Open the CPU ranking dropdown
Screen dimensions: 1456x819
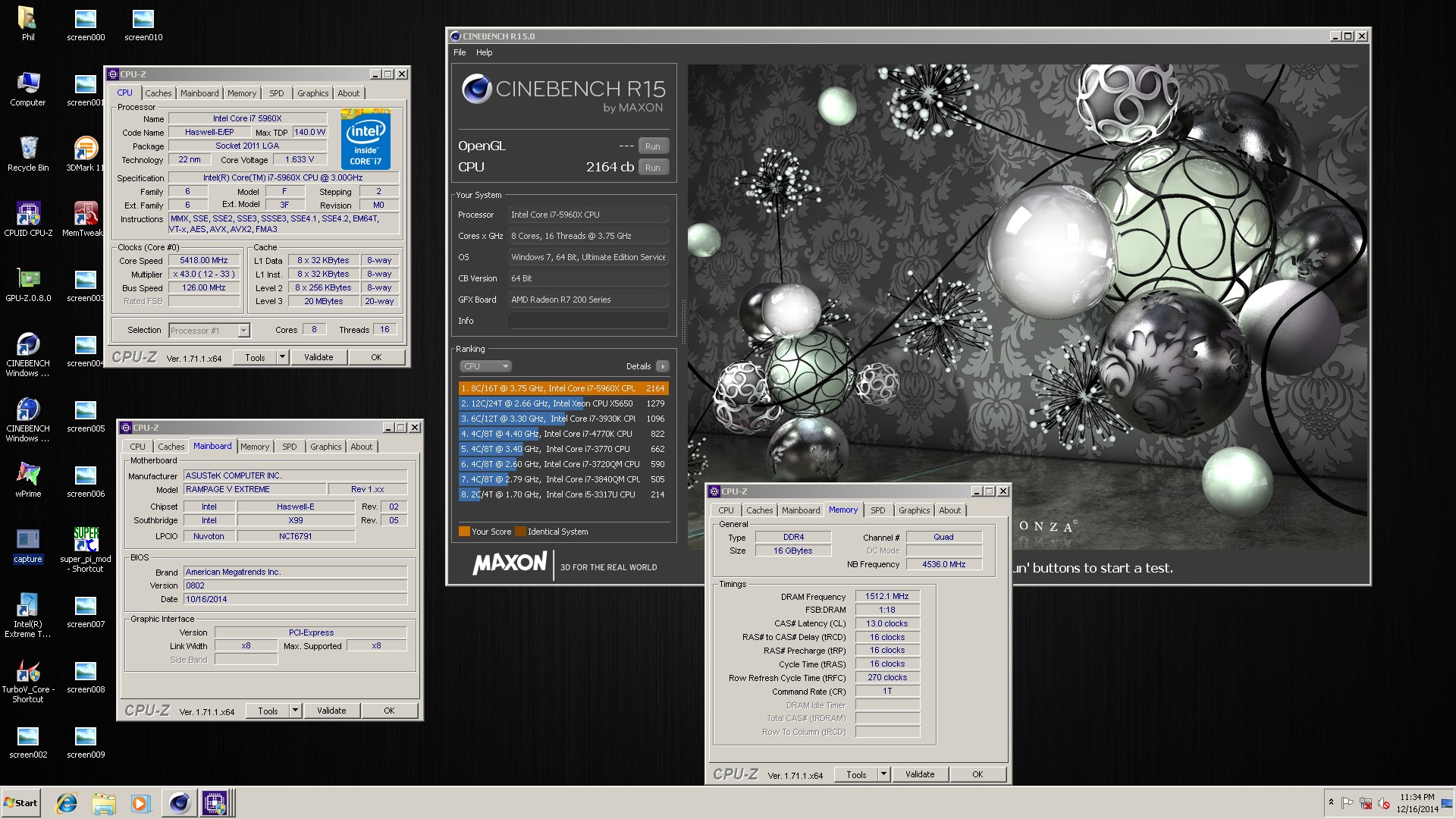click(485, 366)
